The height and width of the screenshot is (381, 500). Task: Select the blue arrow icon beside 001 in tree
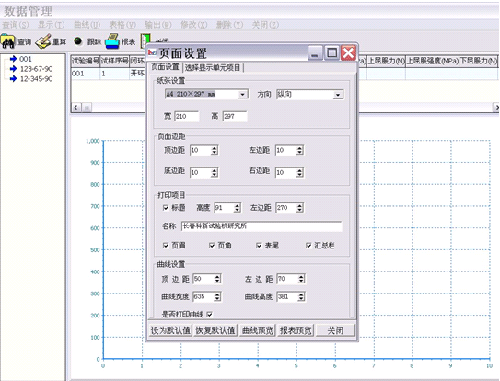(13, 59)
